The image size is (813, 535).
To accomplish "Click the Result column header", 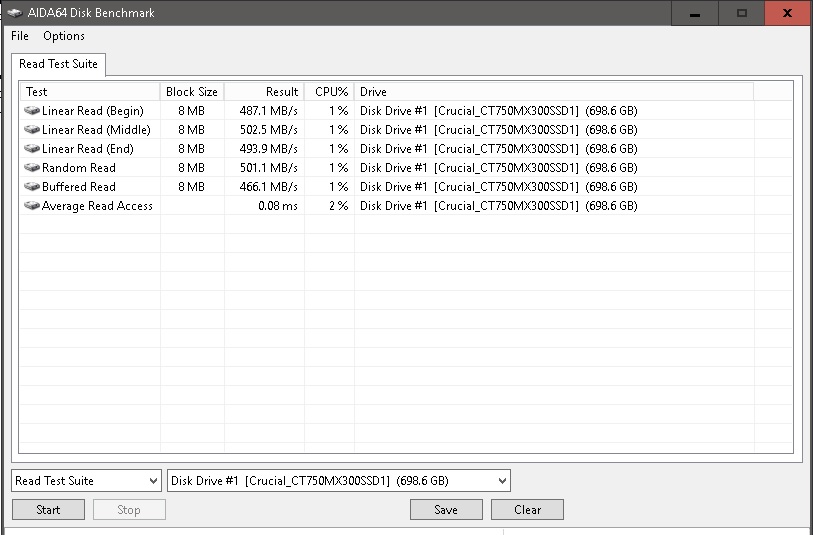I will click(x=264, y=92).
